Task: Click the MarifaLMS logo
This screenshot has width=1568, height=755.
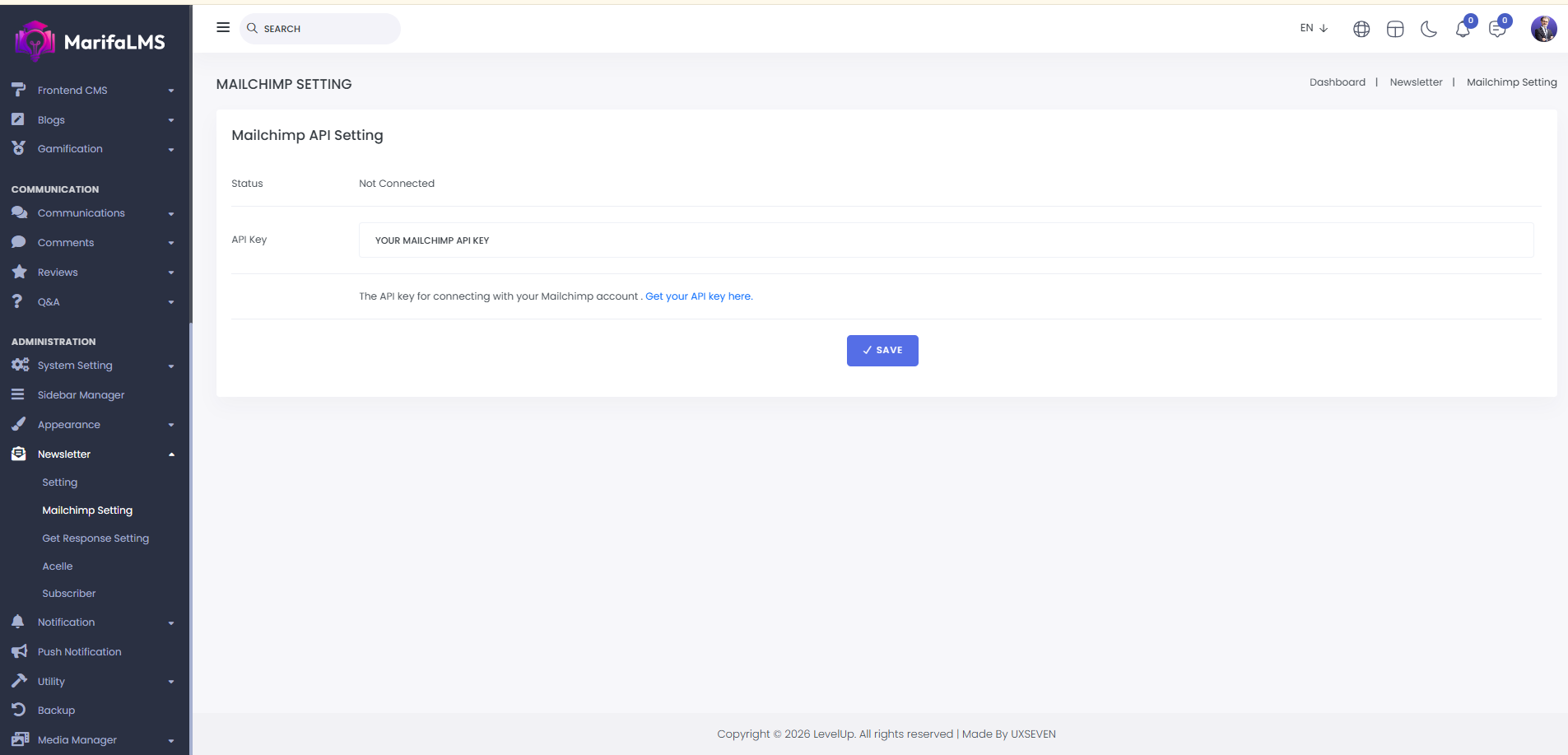Action: [x=91, y=41]
